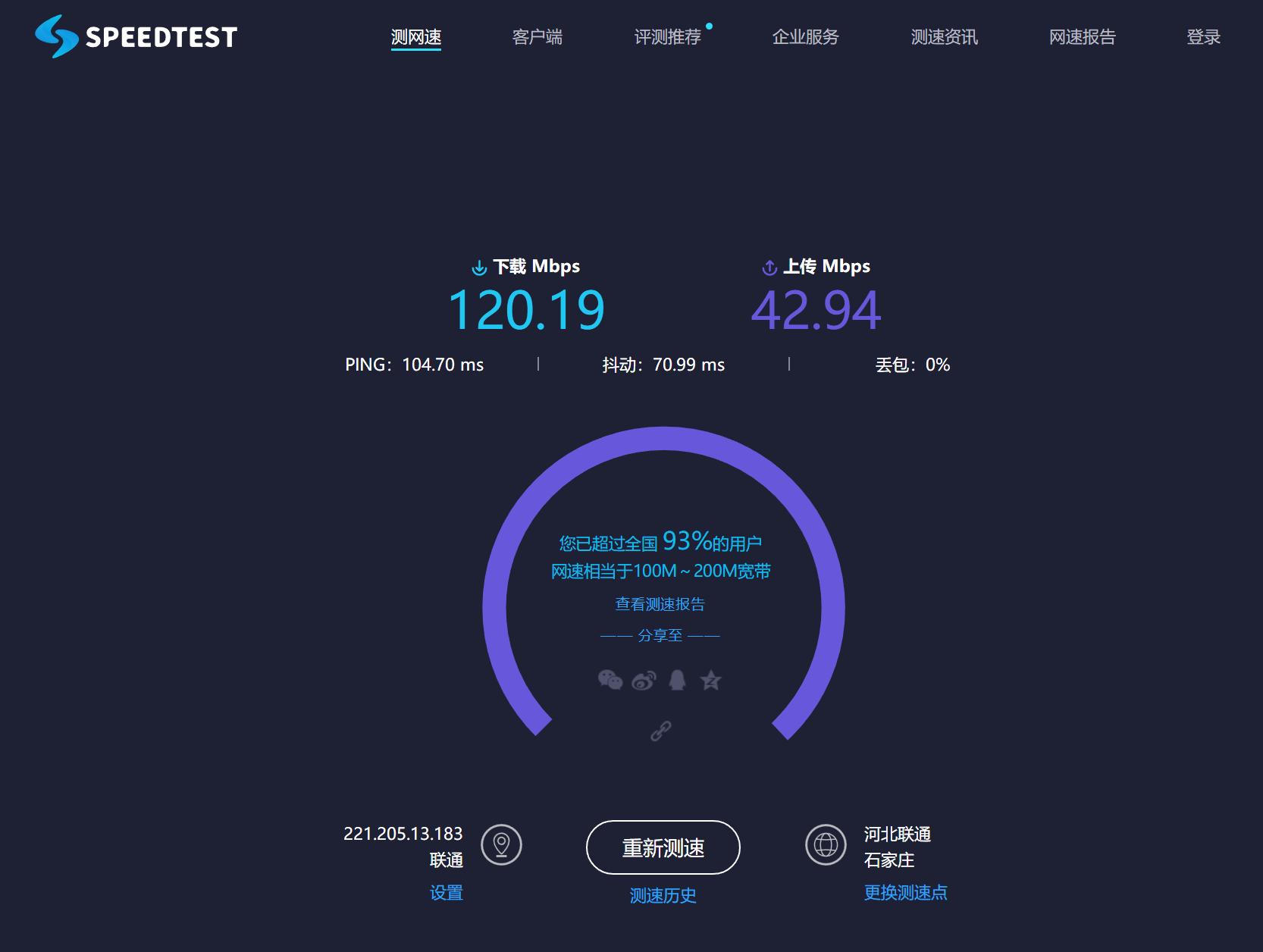Navigate to 企业服务

coord(806,37)
